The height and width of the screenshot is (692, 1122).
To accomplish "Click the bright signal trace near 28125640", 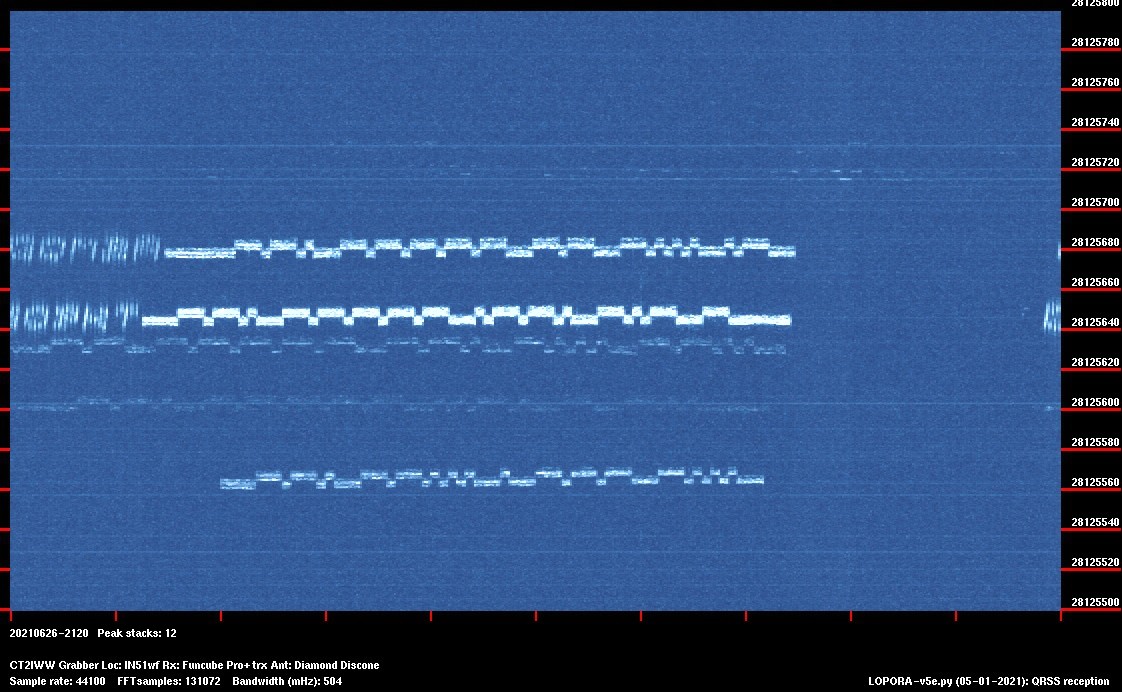I will [x=467, y=316].
